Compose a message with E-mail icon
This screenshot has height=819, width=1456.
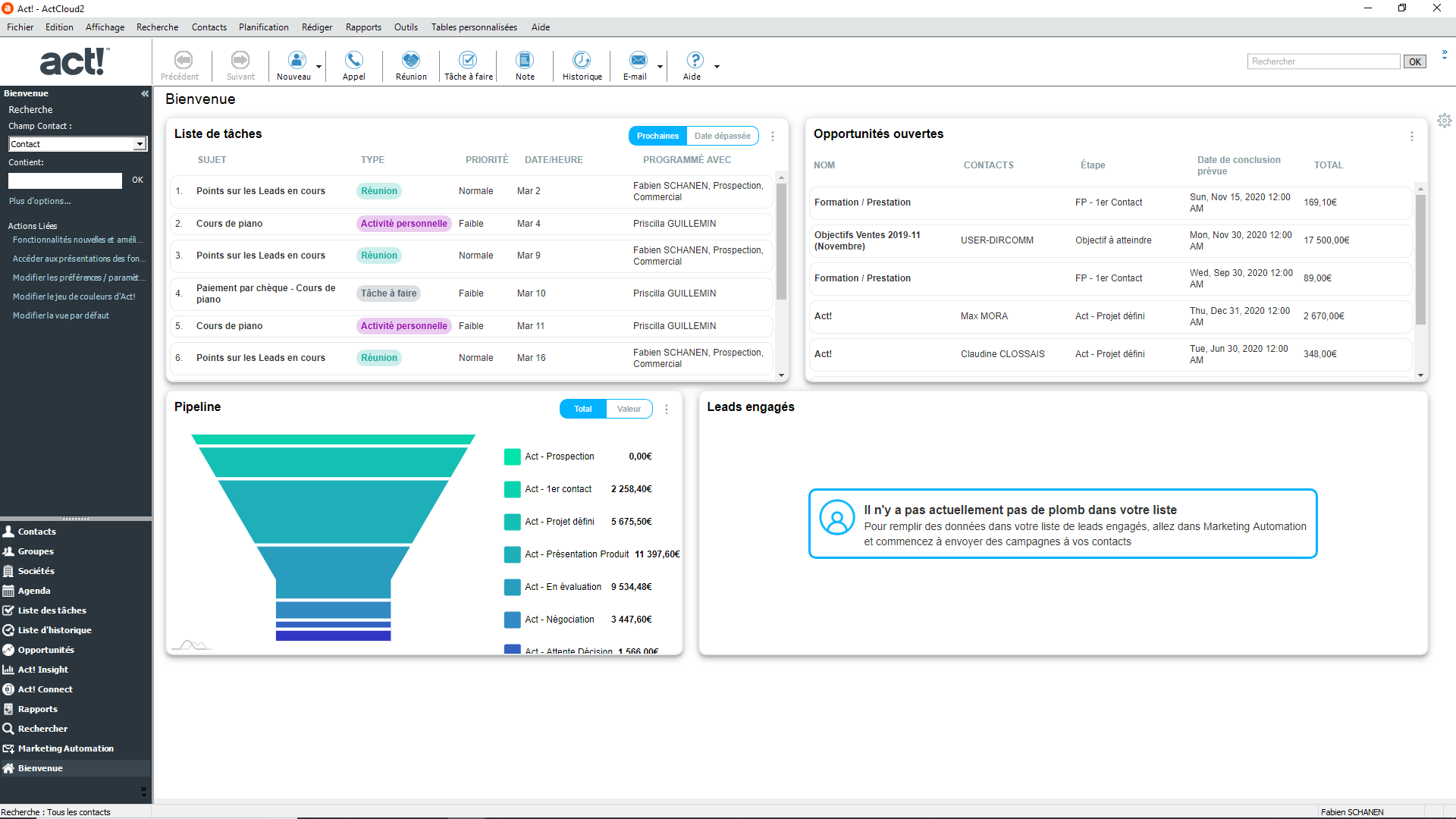[x=639, y=60]
